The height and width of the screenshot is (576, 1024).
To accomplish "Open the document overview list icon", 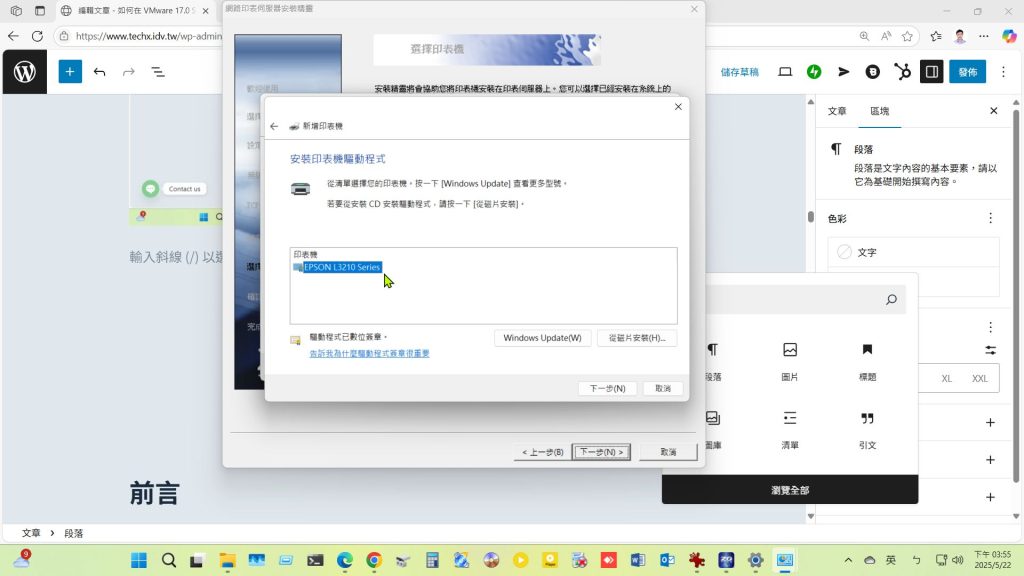I will point(158,72).
